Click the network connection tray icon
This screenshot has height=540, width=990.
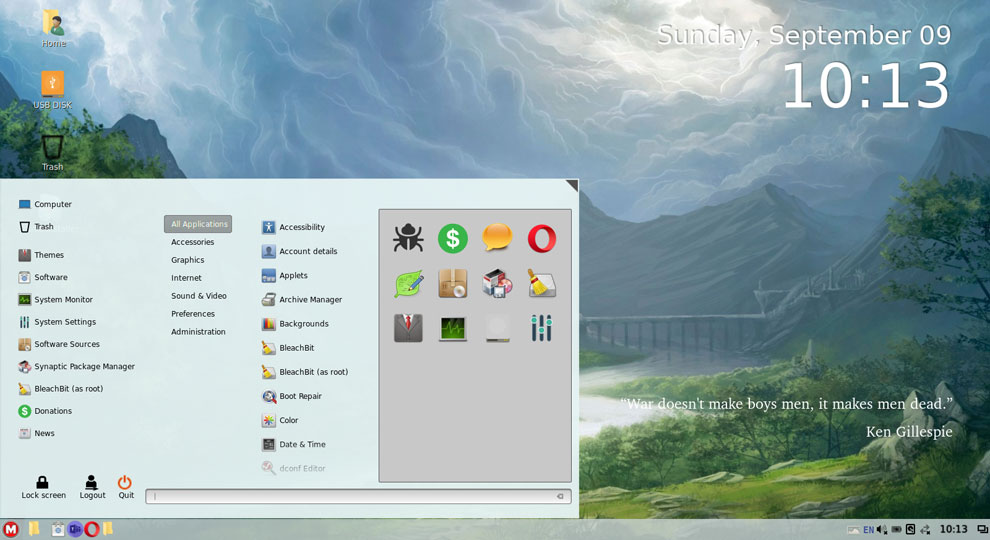[926, 529]
